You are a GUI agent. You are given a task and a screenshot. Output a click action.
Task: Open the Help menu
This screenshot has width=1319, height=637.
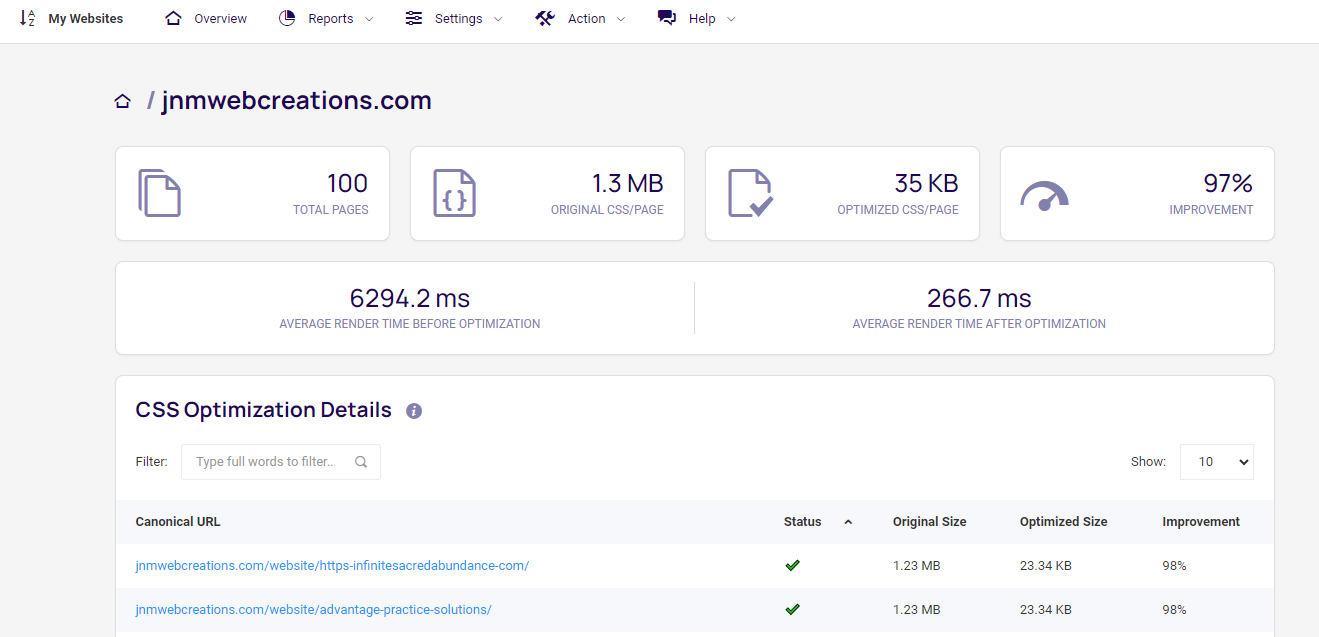[702, 17]
